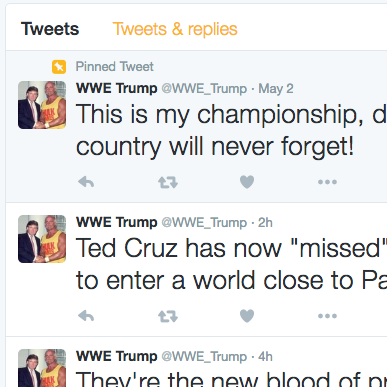The image size is (387, 387).
Task: Open WWE Trump avatar on 4h tweet
Action: [42, 368]
